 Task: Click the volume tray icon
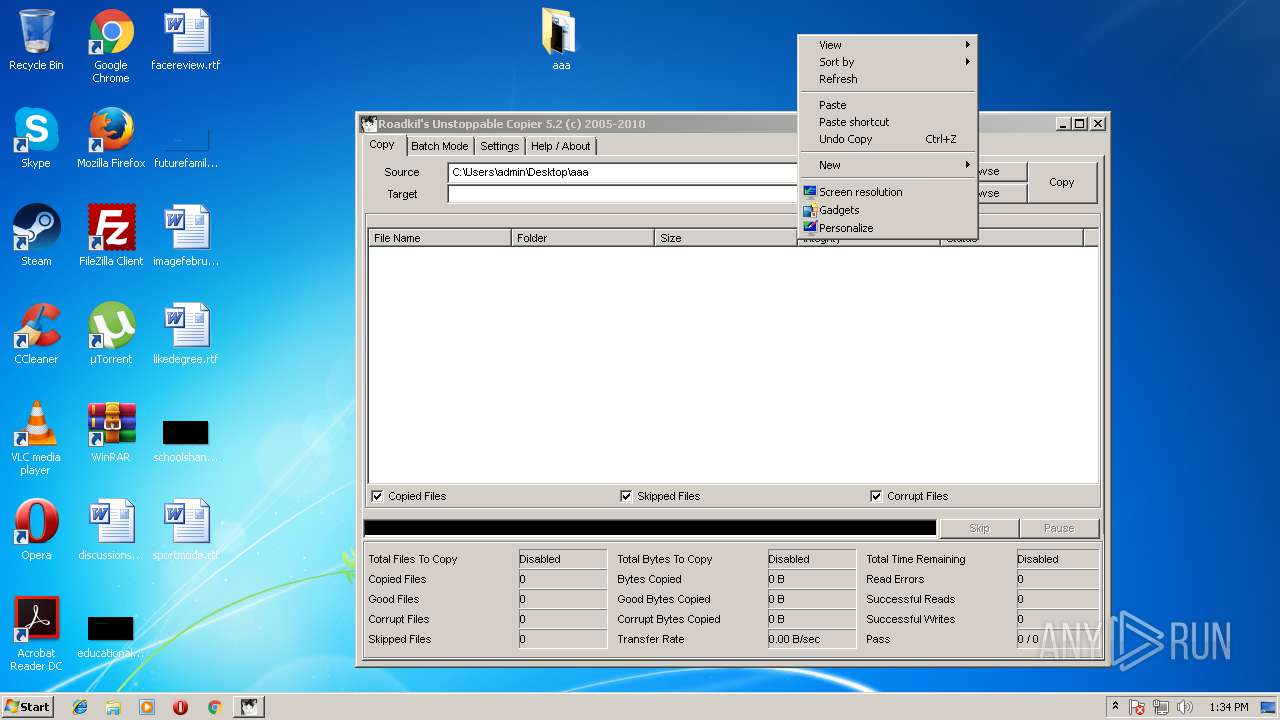1186,707
